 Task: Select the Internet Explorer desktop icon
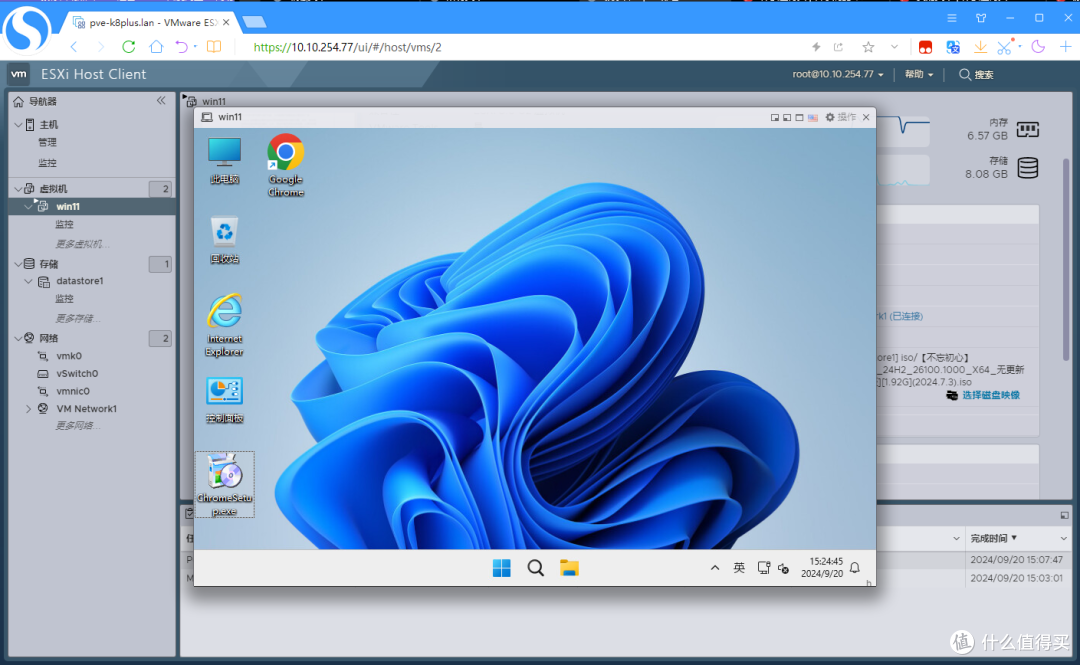tap(225, 325)
